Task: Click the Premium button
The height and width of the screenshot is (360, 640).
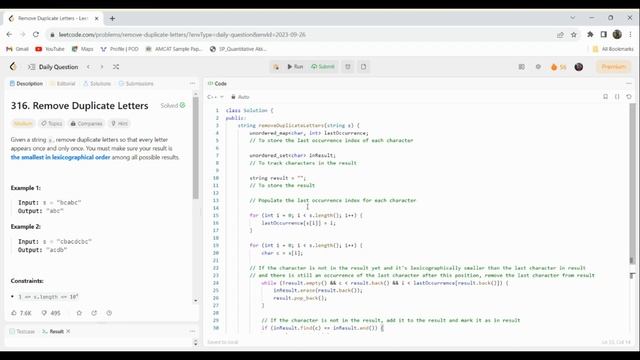Action: coord(613,67)
